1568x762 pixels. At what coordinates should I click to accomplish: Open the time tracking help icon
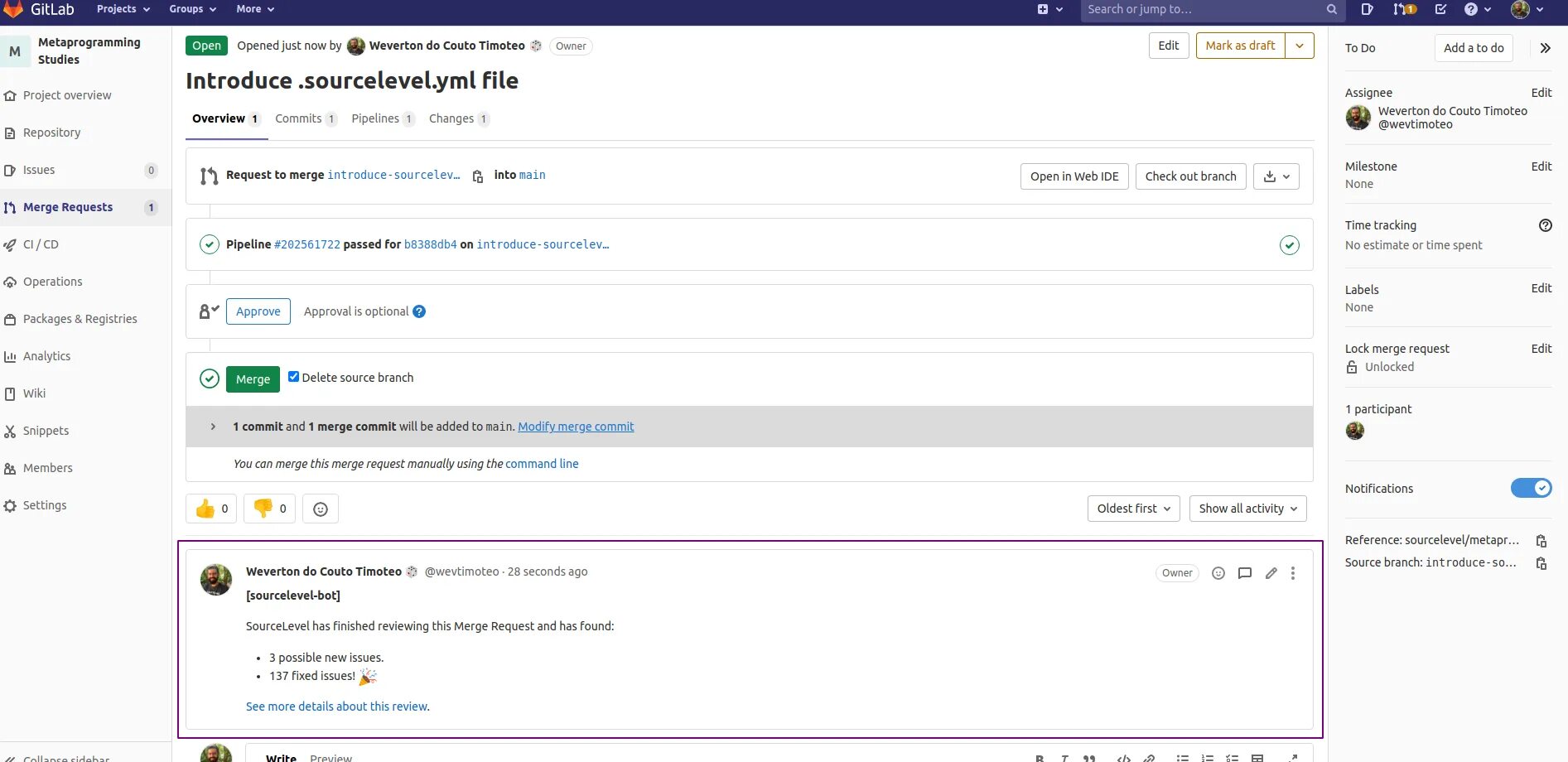click(1545, 225)
